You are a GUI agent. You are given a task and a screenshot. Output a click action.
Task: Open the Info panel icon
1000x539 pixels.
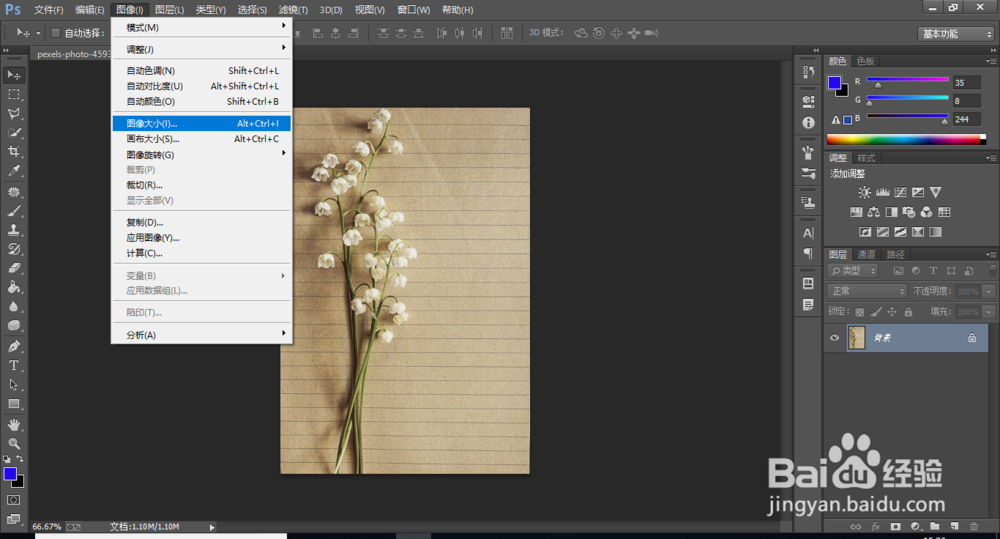pos(808,122)
